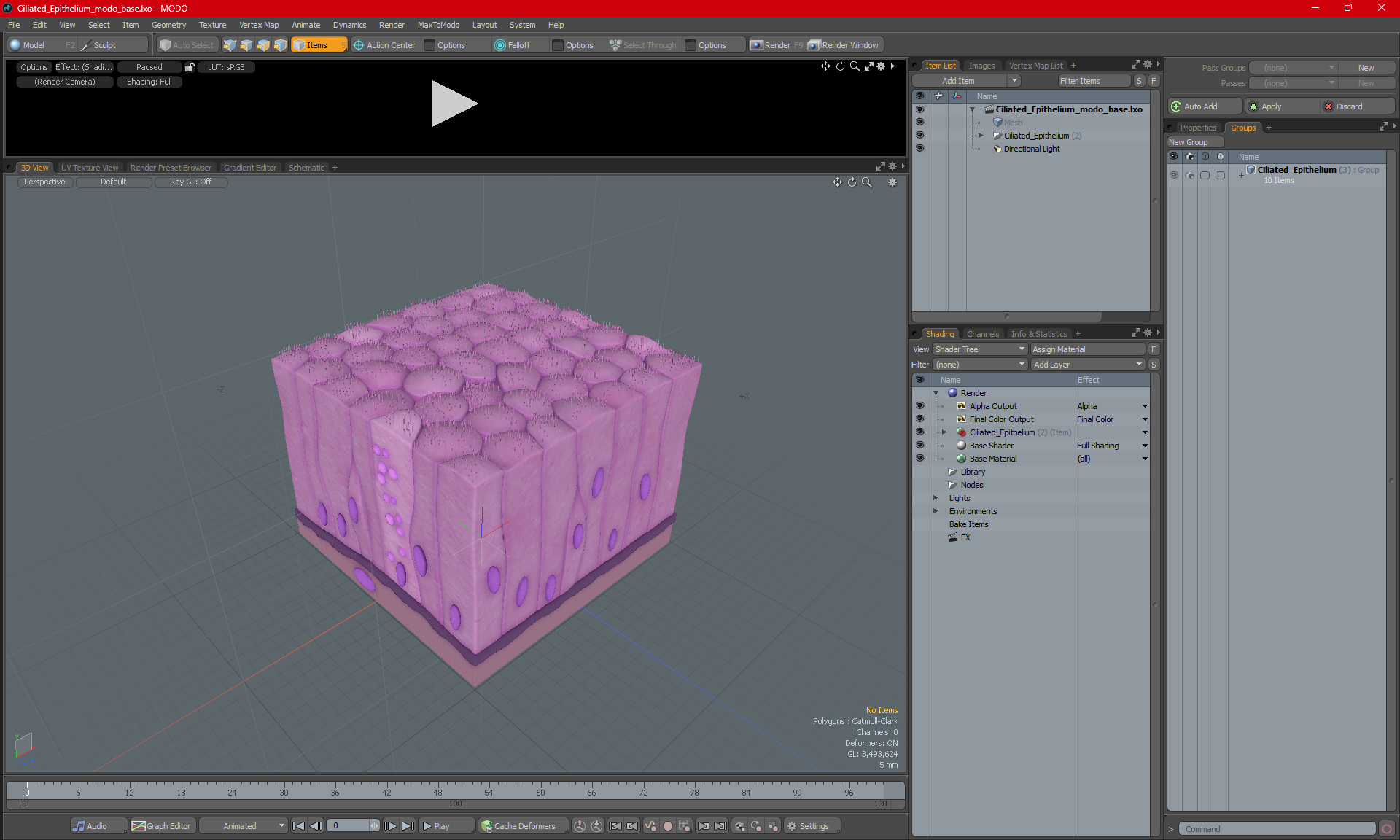Expand Environments in Shader Tree
Screen dimensions: 1400x840
click(x=936, y=511)
